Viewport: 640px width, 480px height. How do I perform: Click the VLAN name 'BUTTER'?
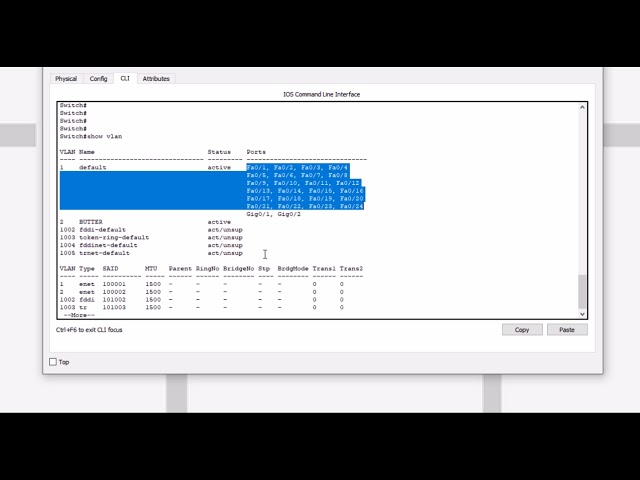[91, 222]
